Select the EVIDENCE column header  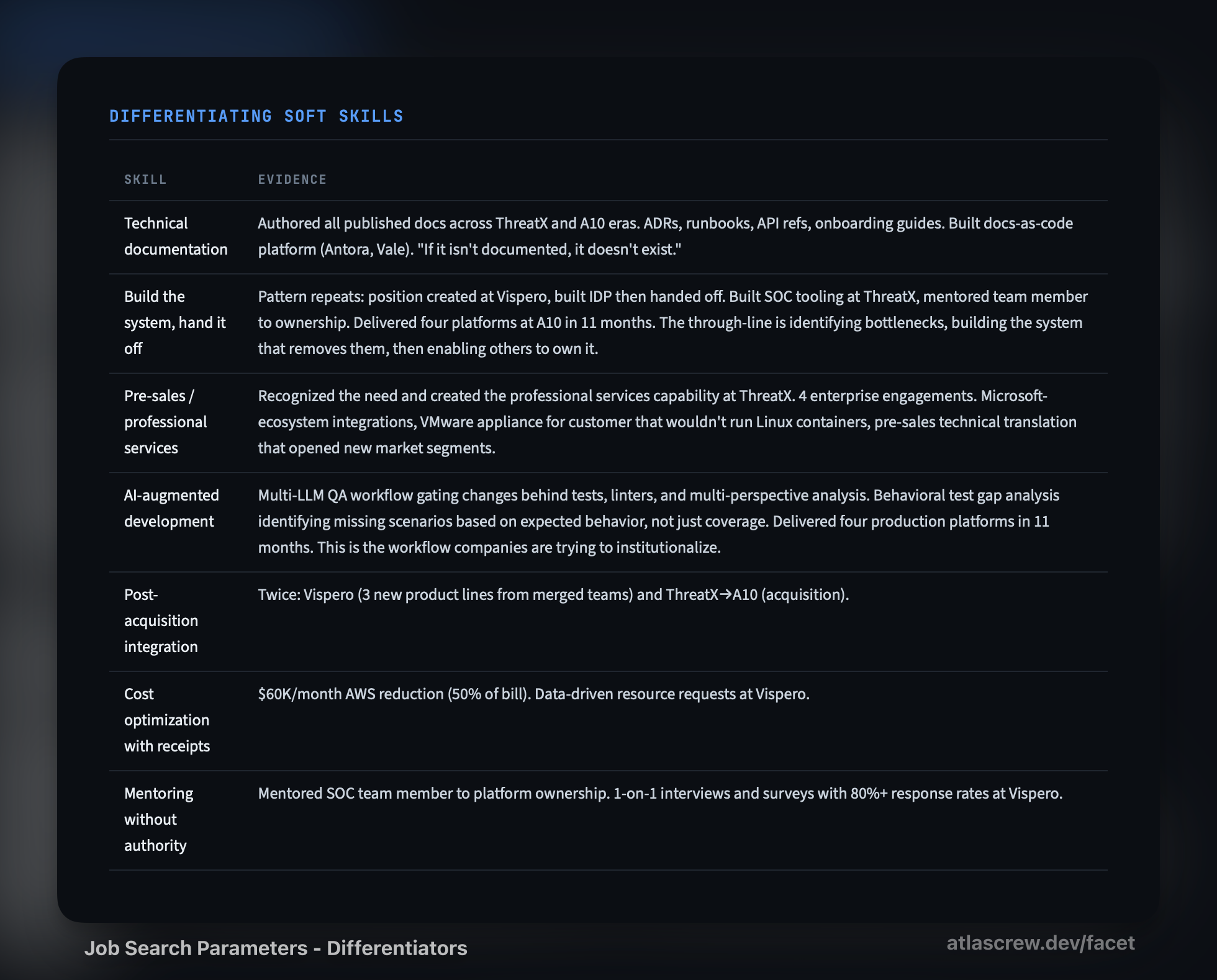tap(292, 179)
